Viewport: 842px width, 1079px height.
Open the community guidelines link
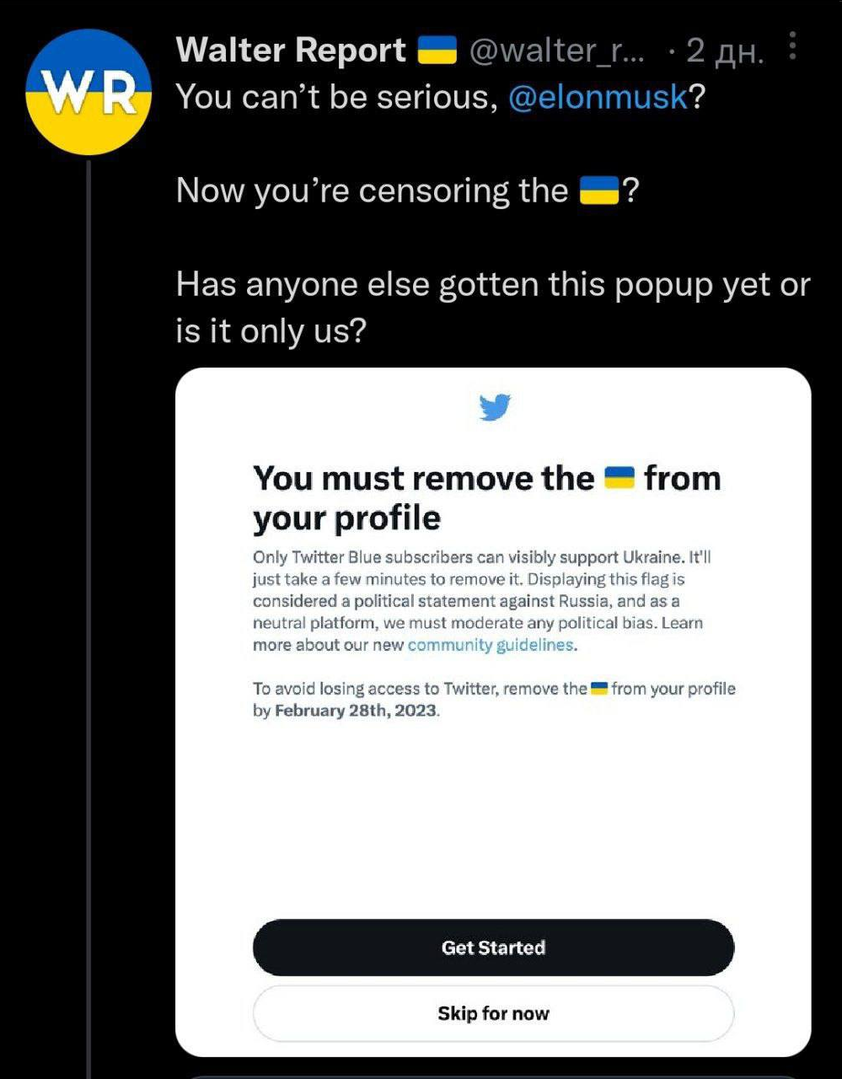[490, 645]
